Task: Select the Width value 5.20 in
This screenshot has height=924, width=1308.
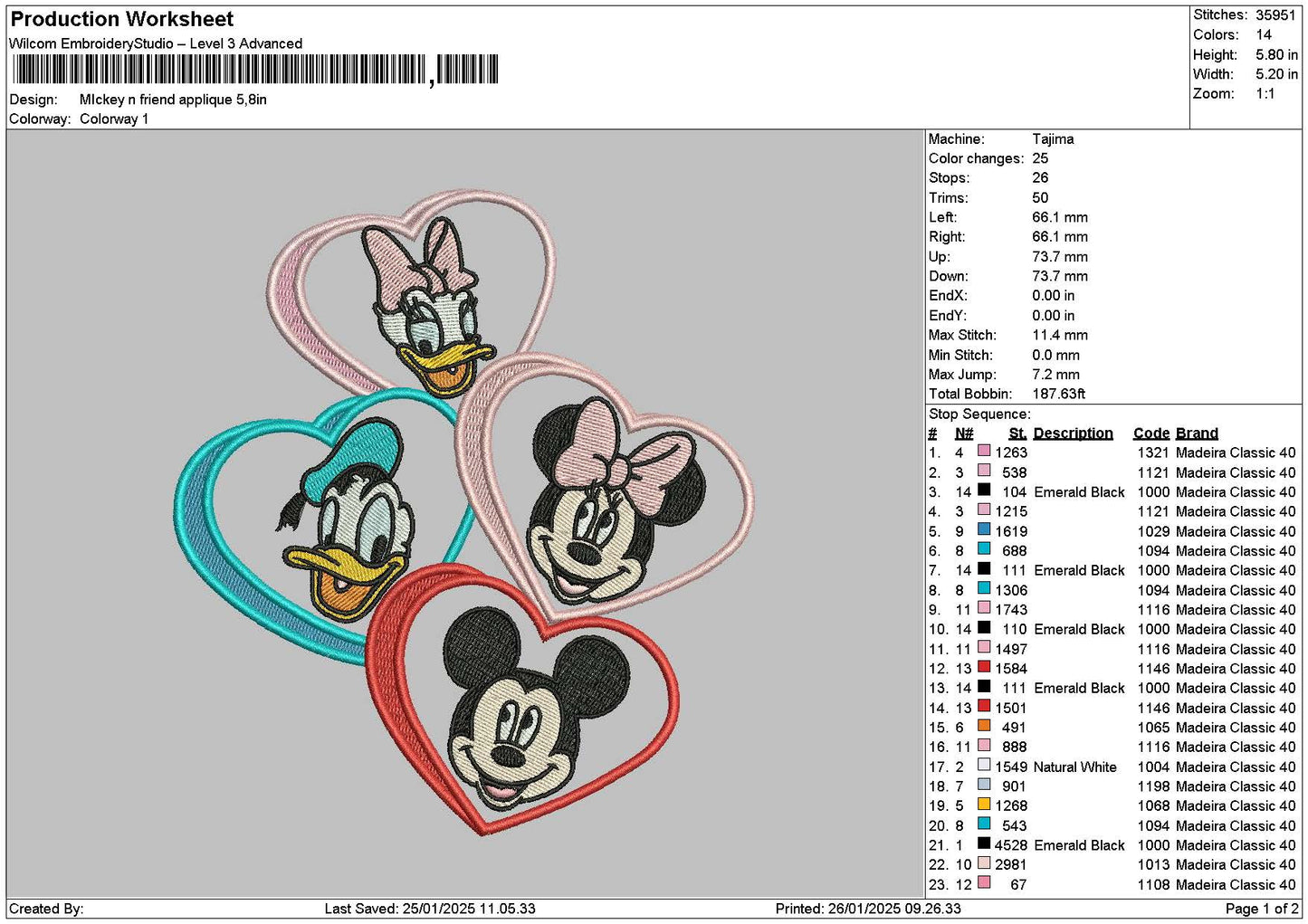Action: pyautogui.click(x=1276, y=74)
